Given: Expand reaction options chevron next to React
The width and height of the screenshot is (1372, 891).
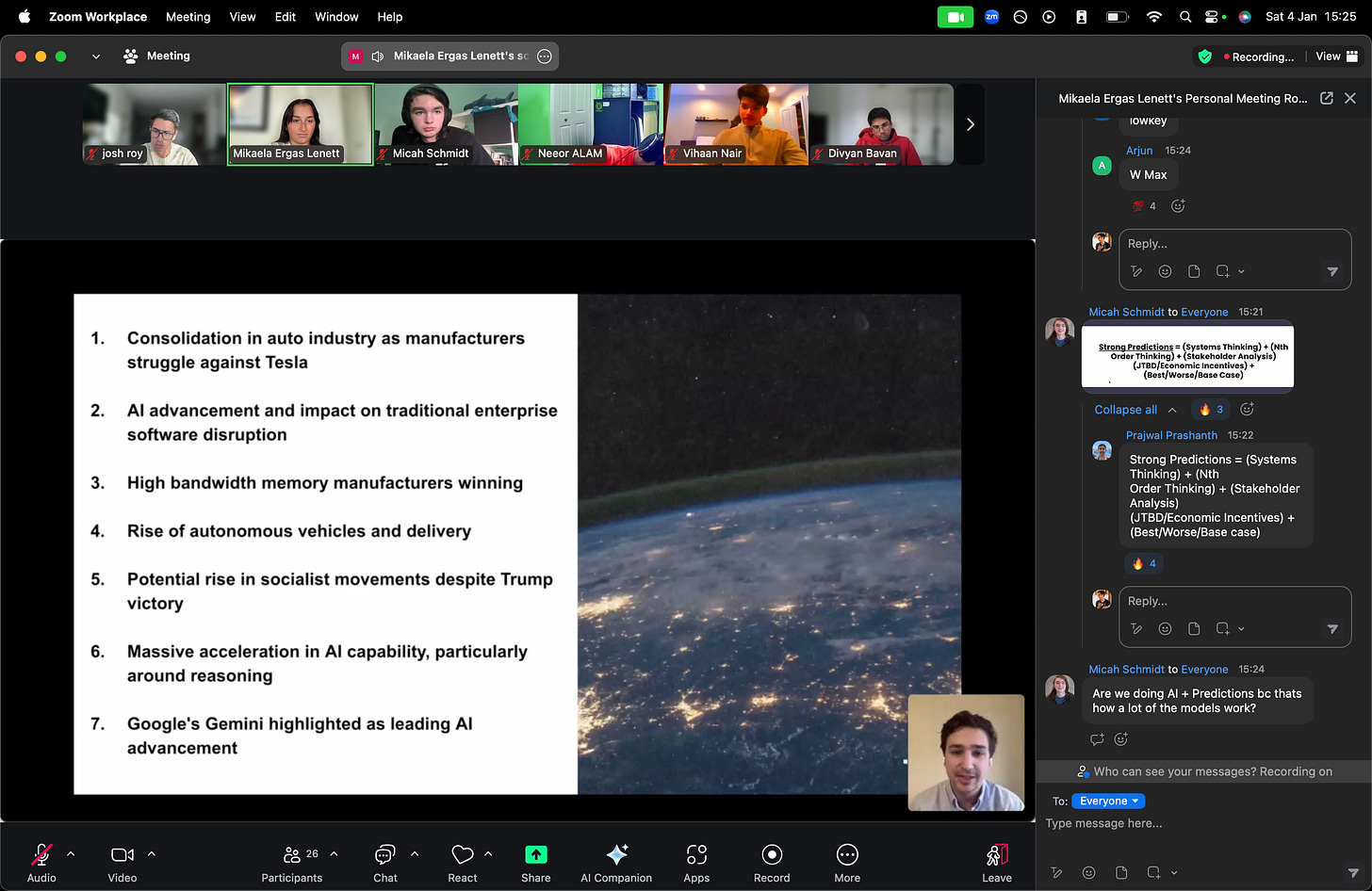Looking at the screenshot, I should [488, 854].
